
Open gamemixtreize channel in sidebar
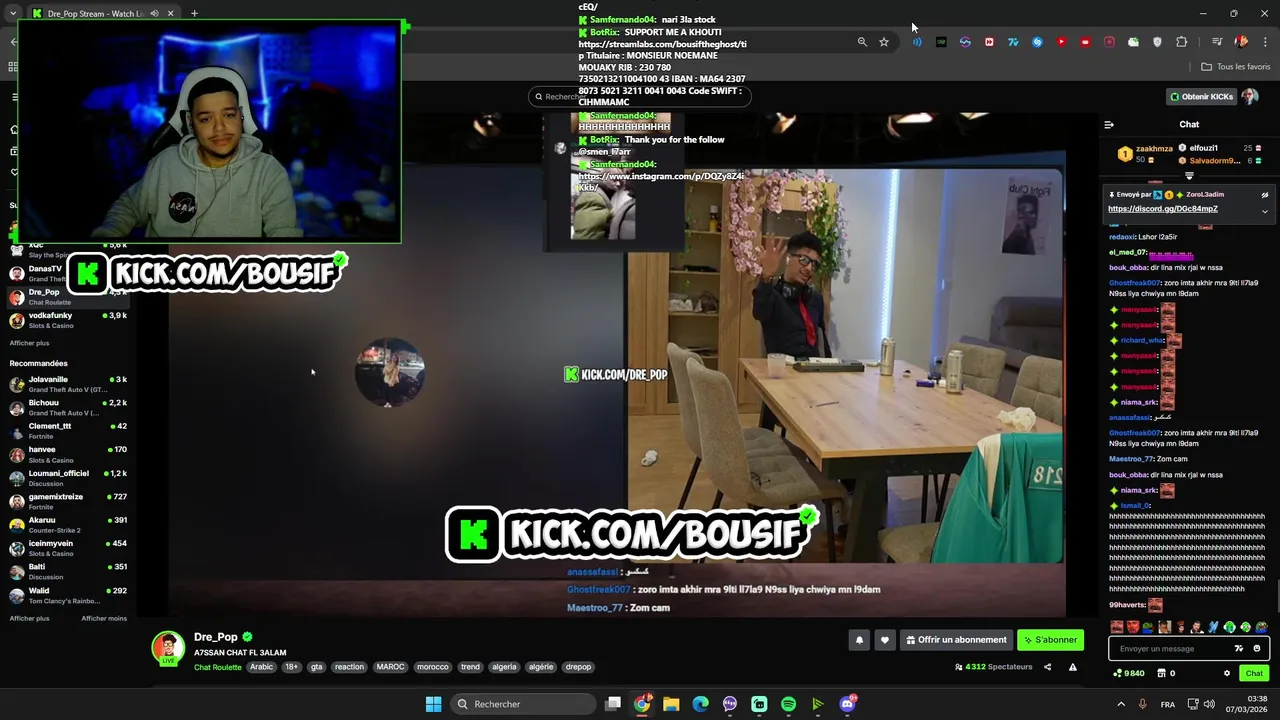[x=68, y=501]
